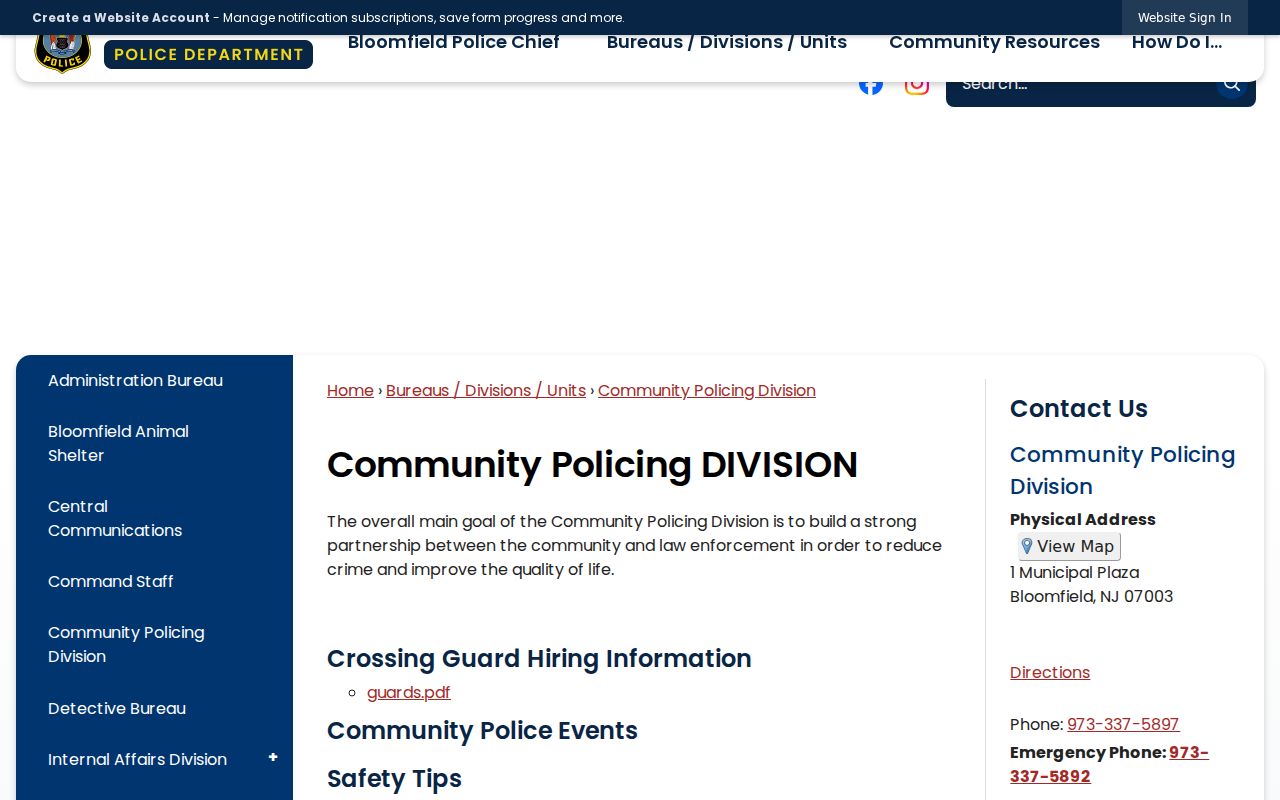Open the guards.pdf link
The image size is (1280, 800).
click(x=409, y=692)
